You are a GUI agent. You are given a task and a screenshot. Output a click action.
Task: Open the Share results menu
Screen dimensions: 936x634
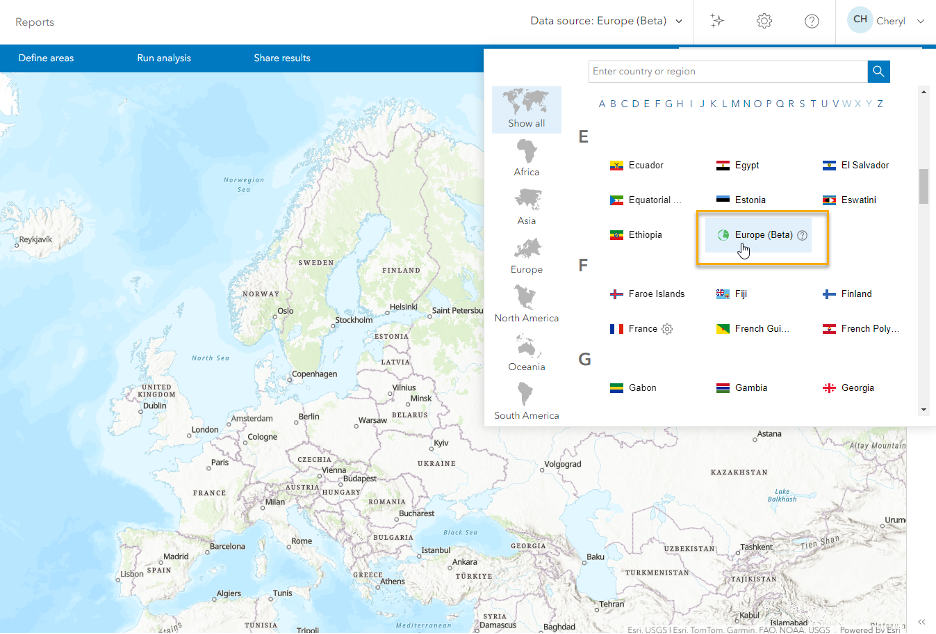[x=282, y=58]
